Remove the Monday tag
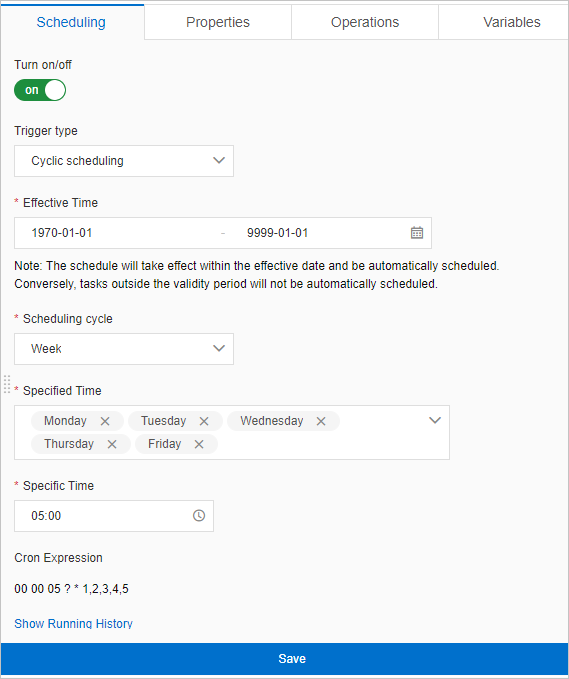 point(105,421)
